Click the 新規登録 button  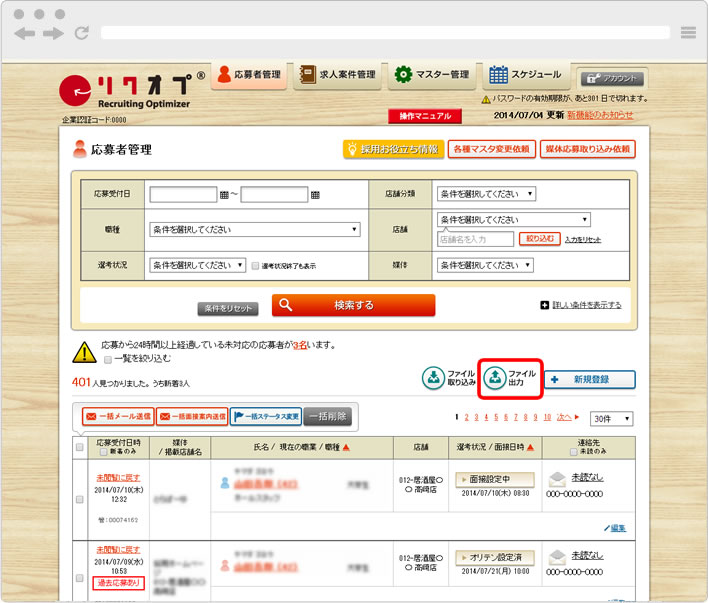[590, 379]
